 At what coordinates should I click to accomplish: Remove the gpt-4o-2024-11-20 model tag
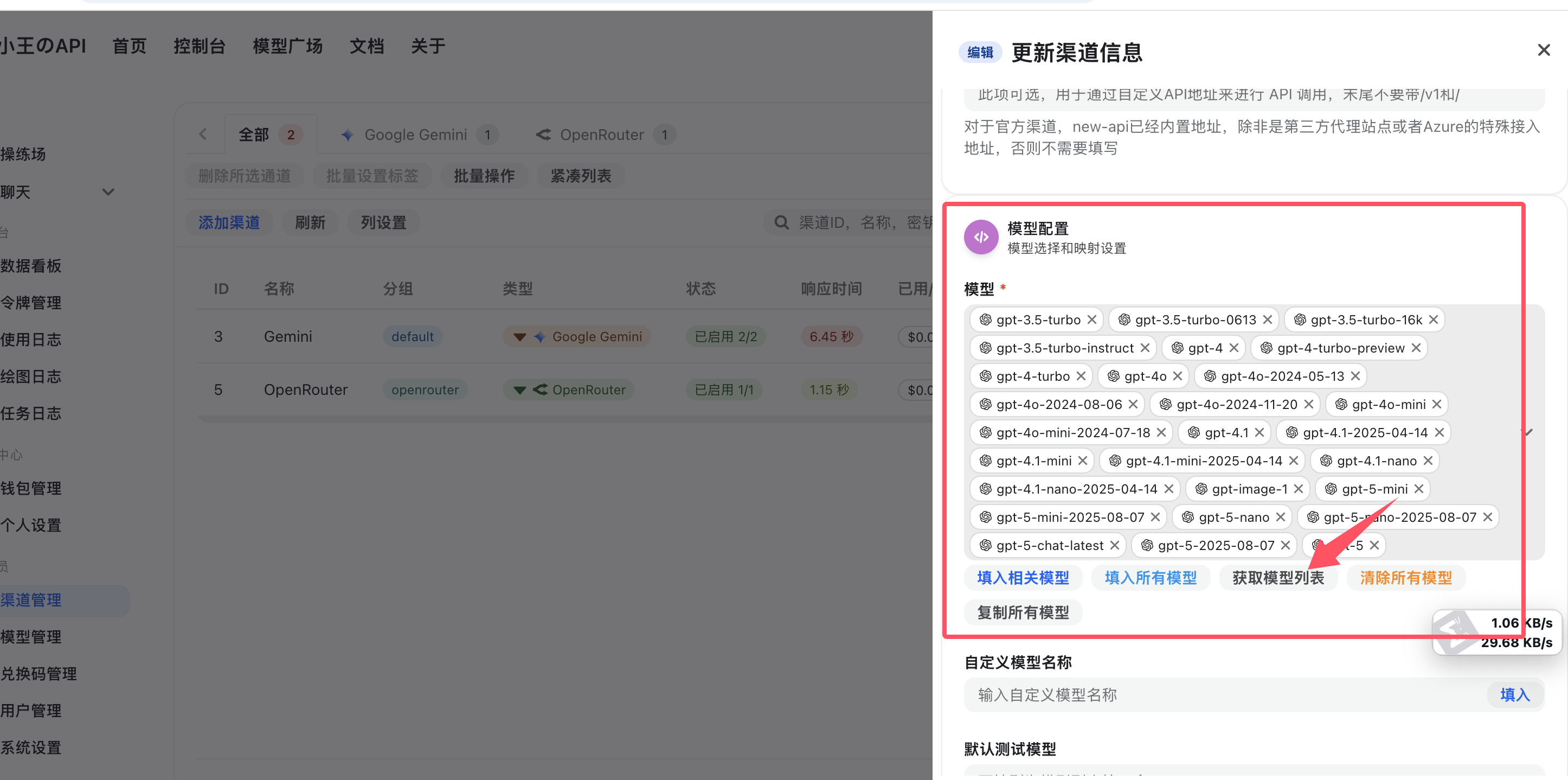pos(1309,404)
